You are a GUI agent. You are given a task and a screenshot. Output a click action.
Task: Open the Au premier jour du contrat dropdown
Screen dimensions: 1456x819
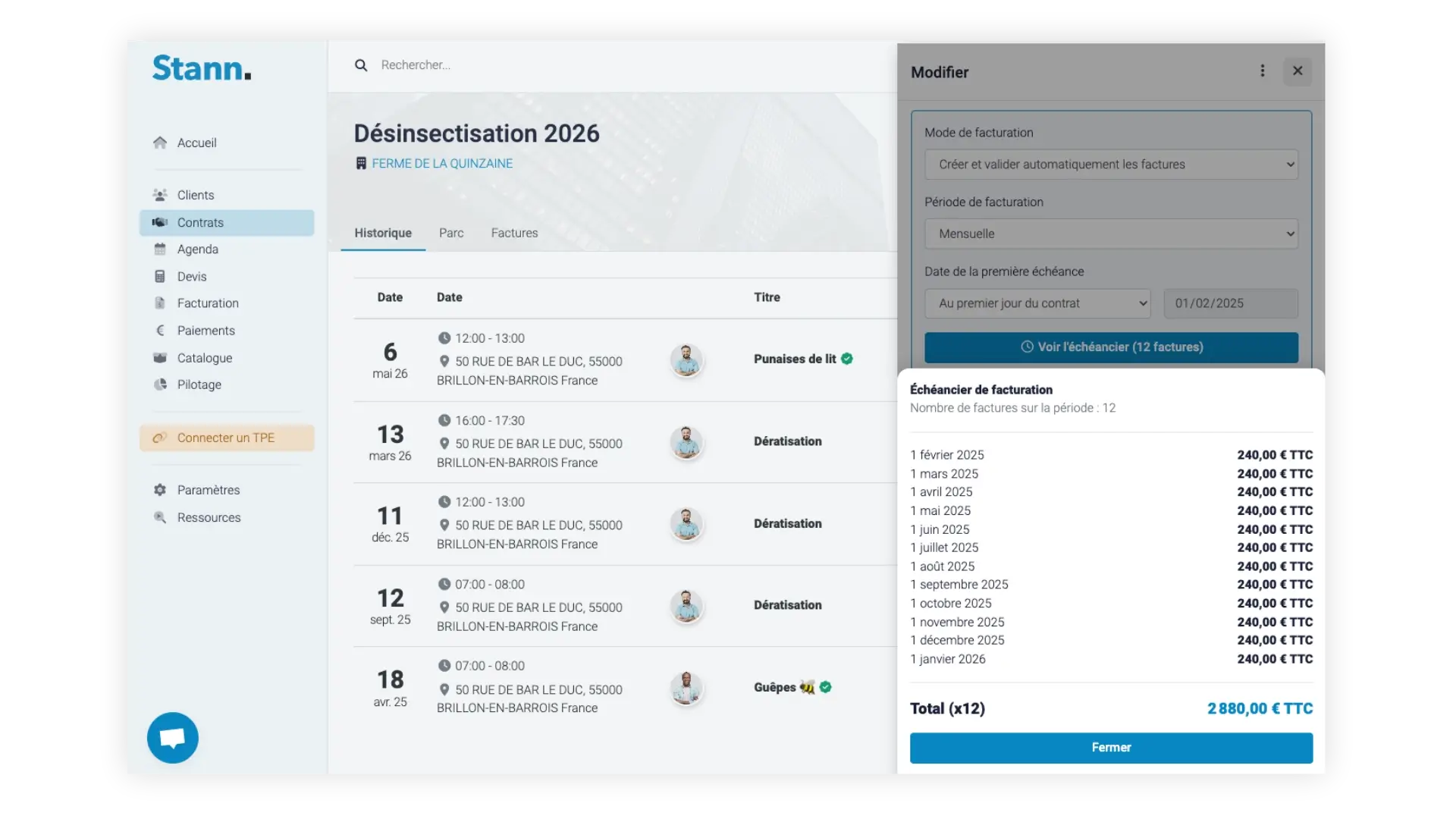click(x=1037, y=303)
